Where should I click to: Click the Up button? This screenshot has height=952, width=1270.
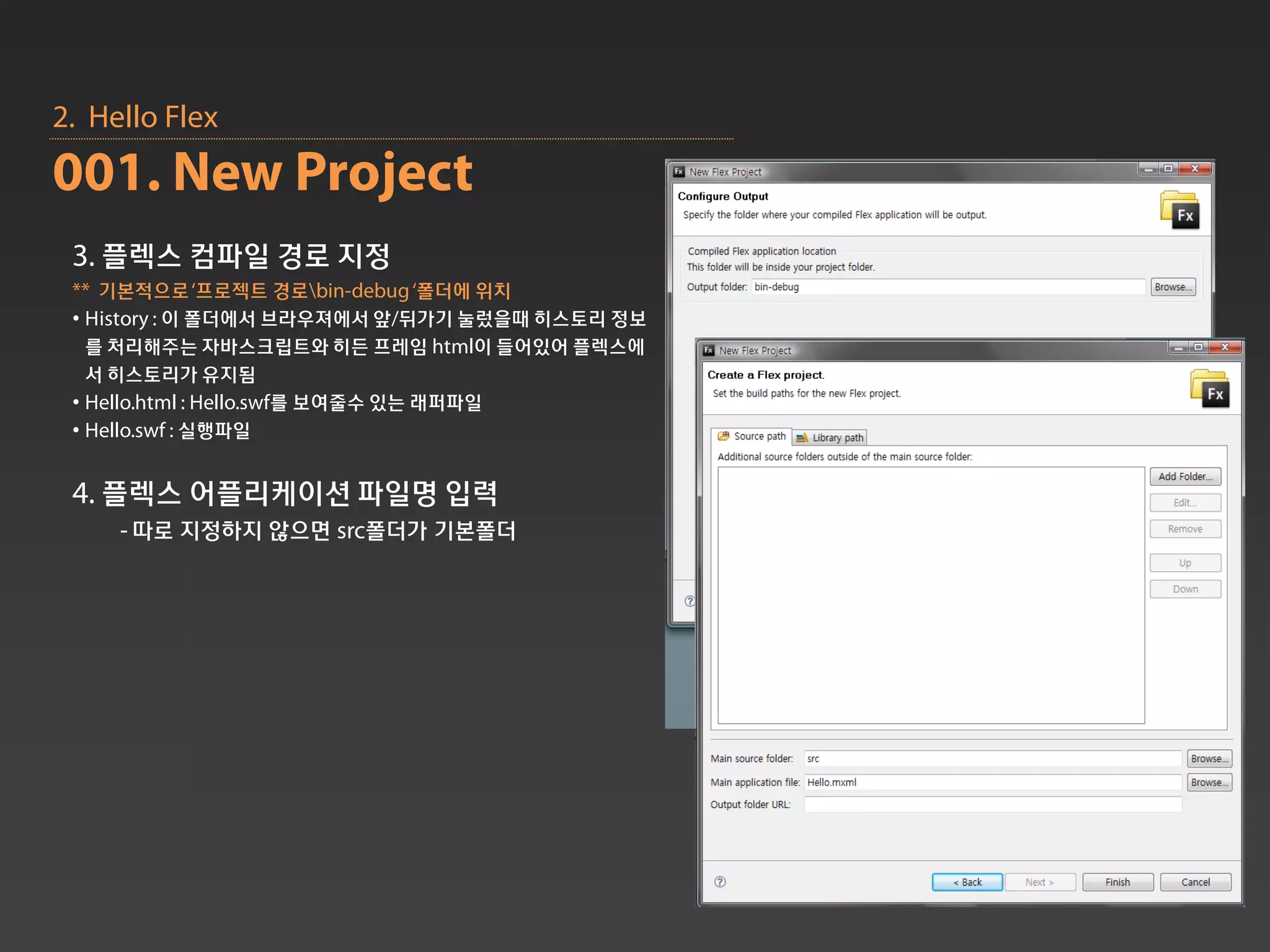click(1185, 563)
